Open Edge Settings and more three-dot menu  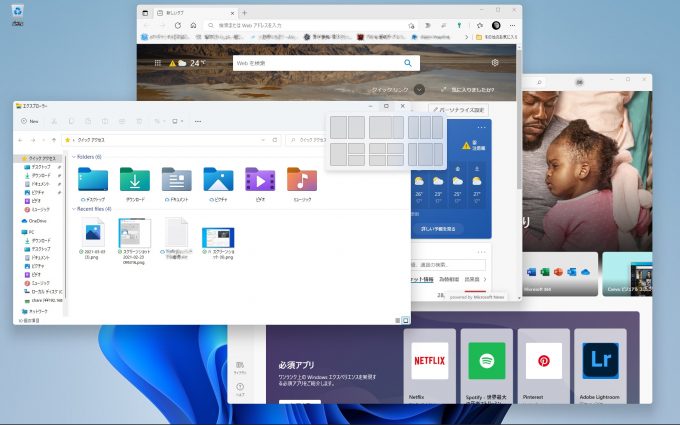pyautogui.click(x=513, y=26)
